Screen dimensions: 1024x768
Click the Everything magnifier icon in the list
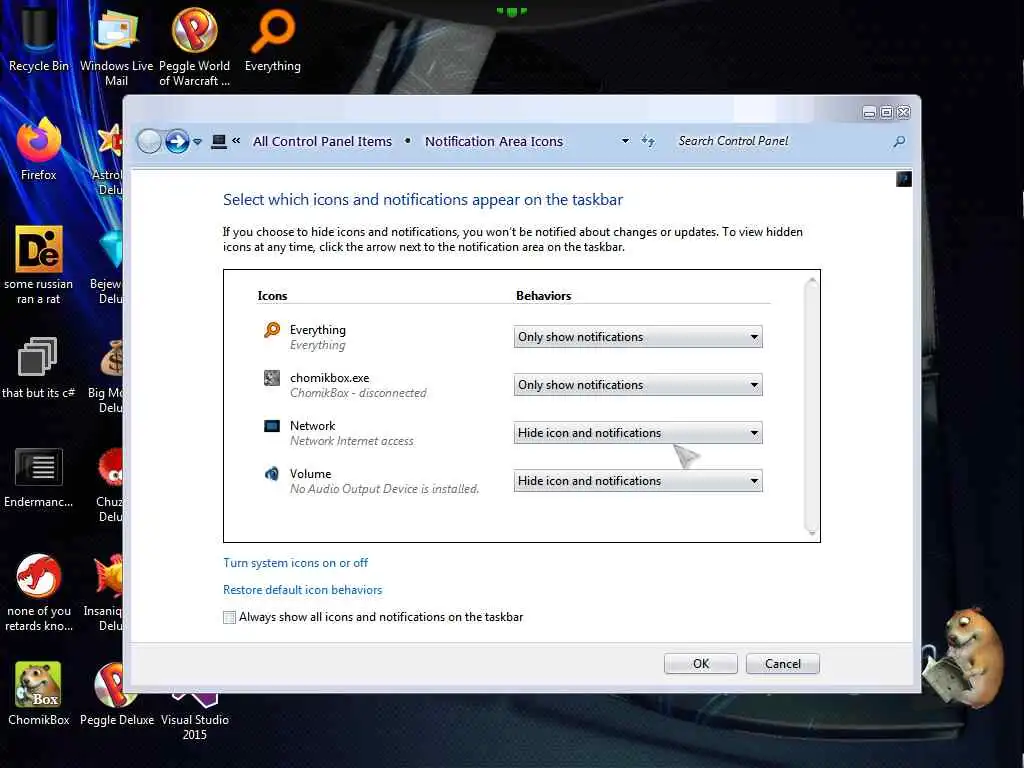click(272, 330)
